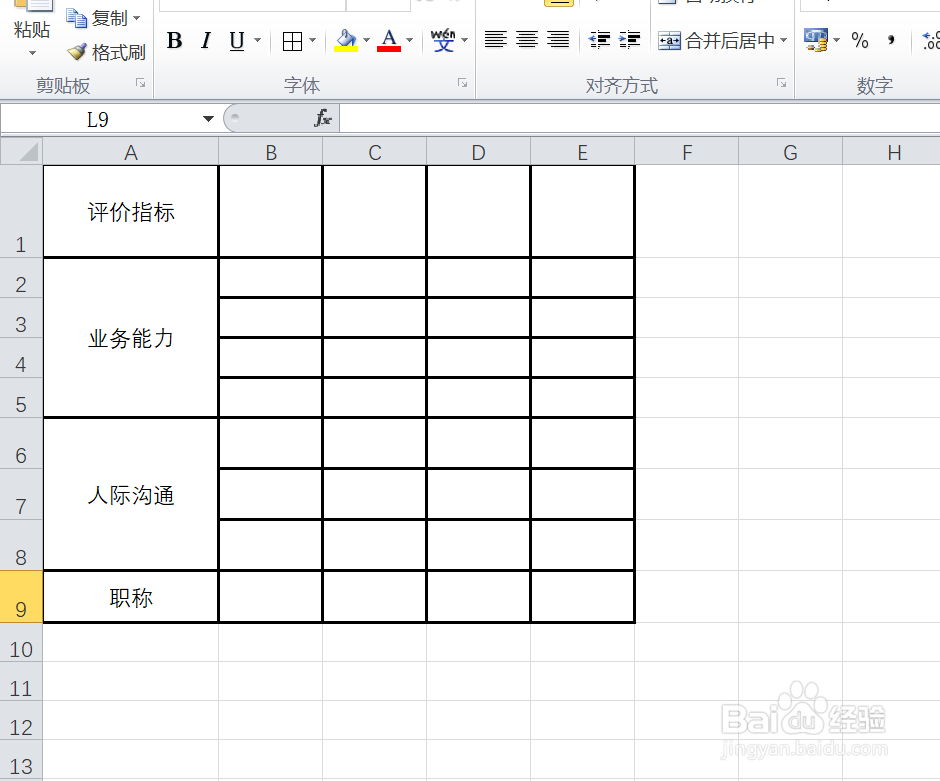This screenshot has height=781, width=940.
Task: Toggle bold formatting with the B button
Action: pos(174,41)
